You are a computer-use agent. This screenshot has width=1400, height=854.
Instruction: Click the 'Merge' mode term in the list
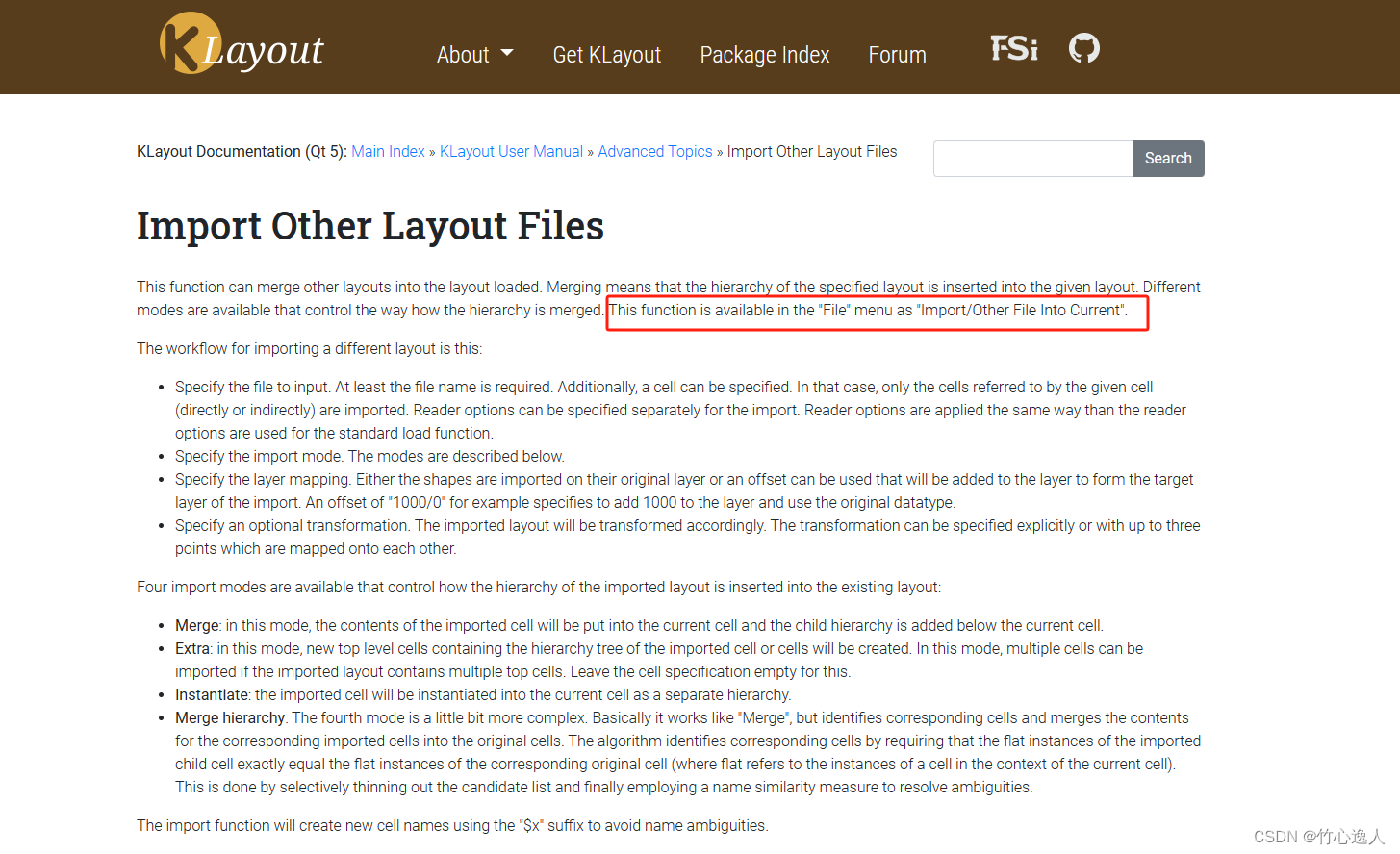(197, 625)
